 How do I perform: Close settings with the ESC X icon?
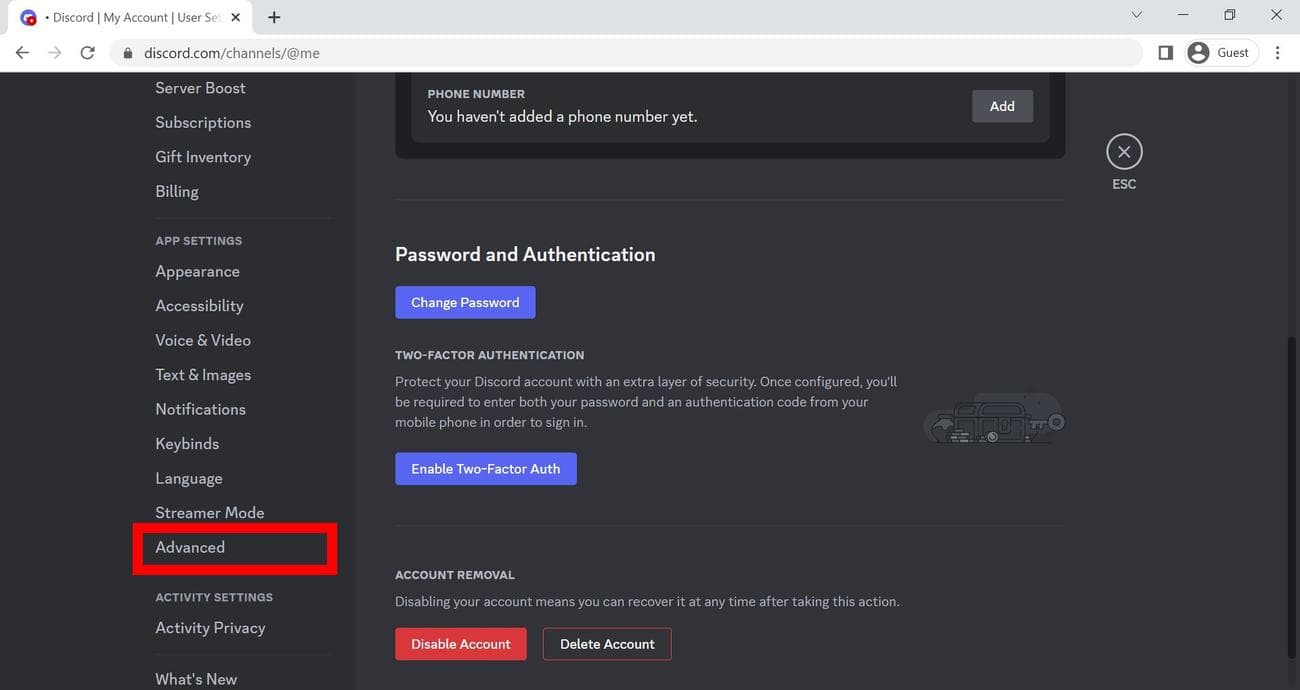pyautogui.click(x=1124, y=152)
